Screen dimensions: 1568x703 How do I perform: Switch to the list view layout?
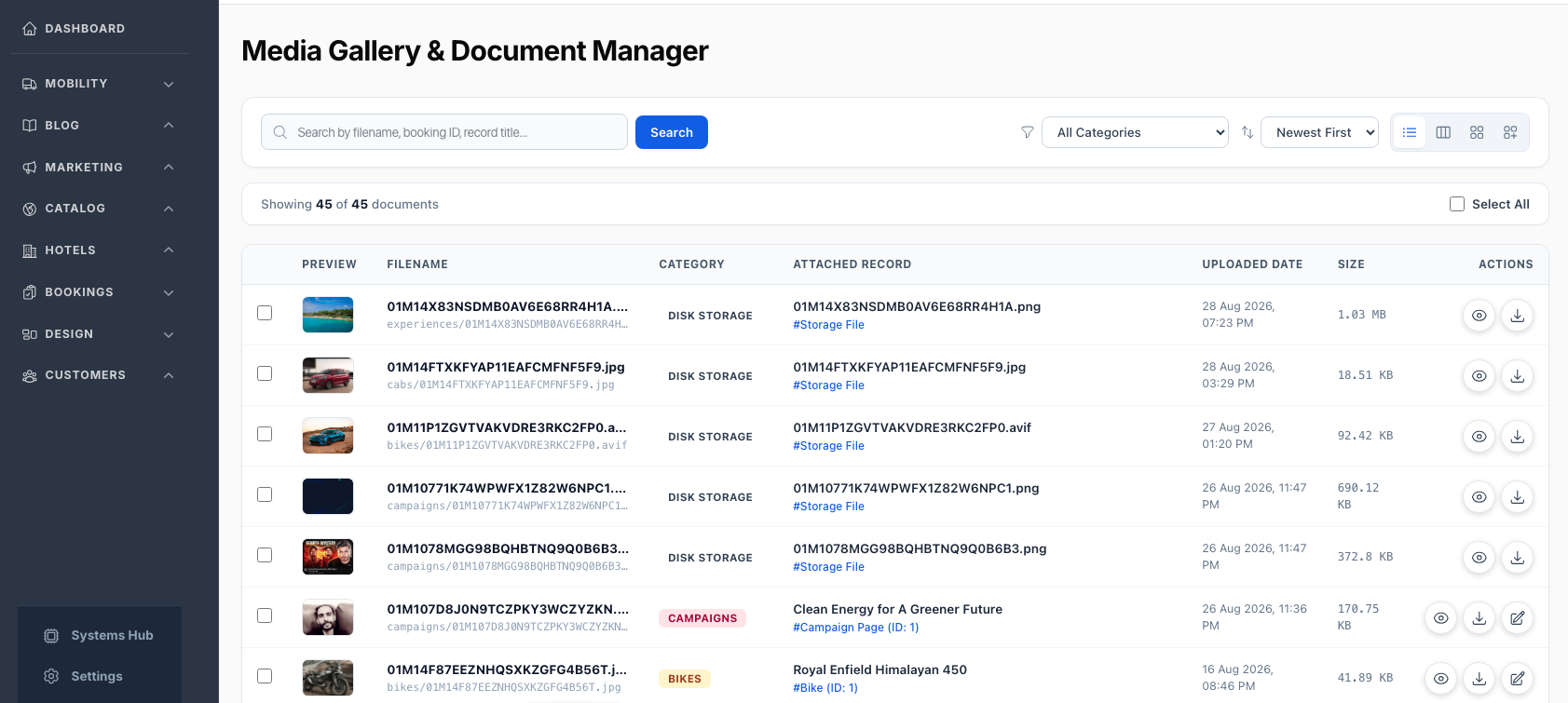1410,132
